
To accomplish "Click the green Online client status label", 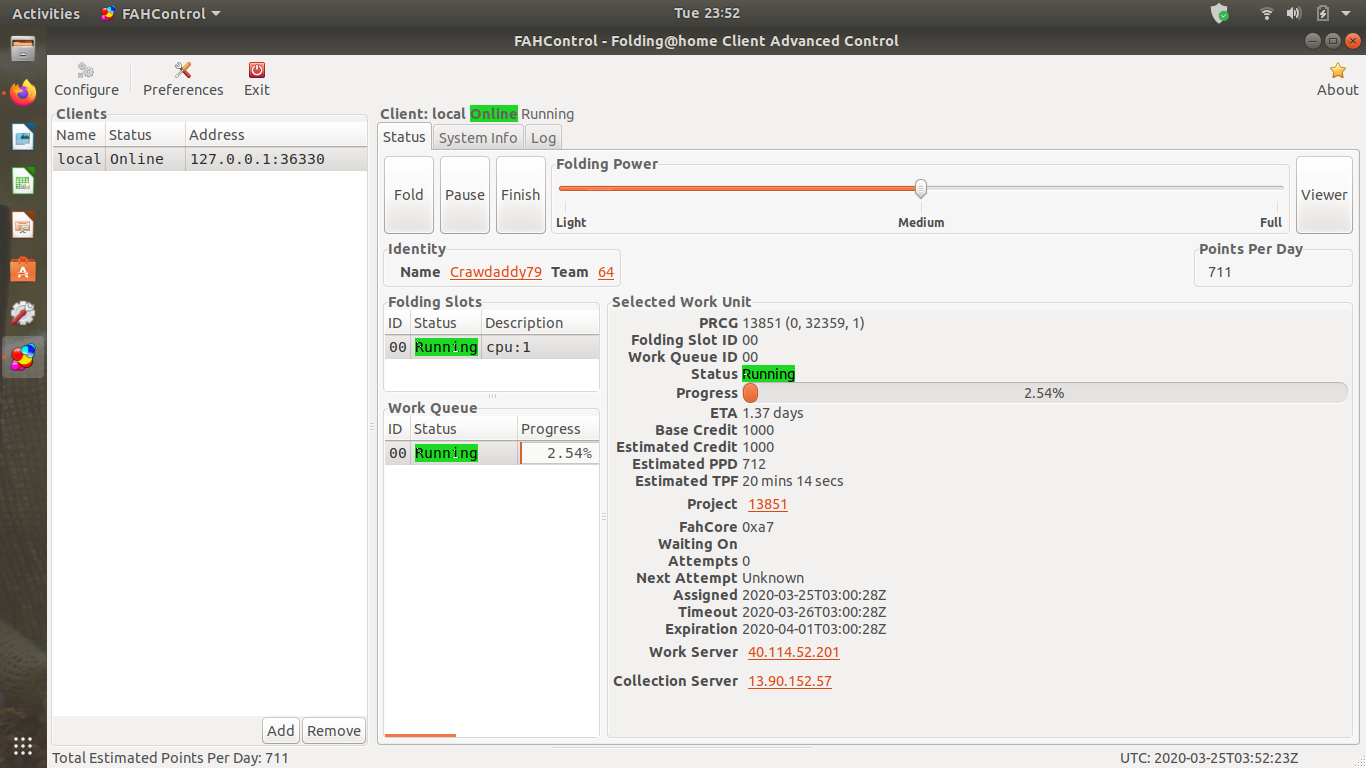I will pyautogui.click(x=494, y=114).
